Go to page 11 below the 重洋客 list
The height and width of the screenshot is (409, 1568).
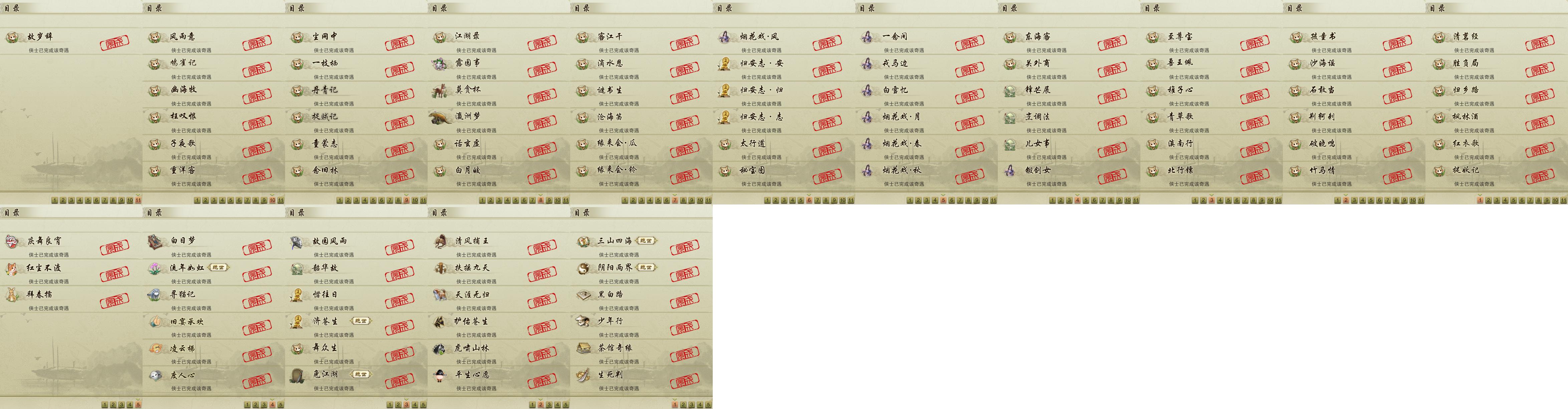tap(281, 200)
